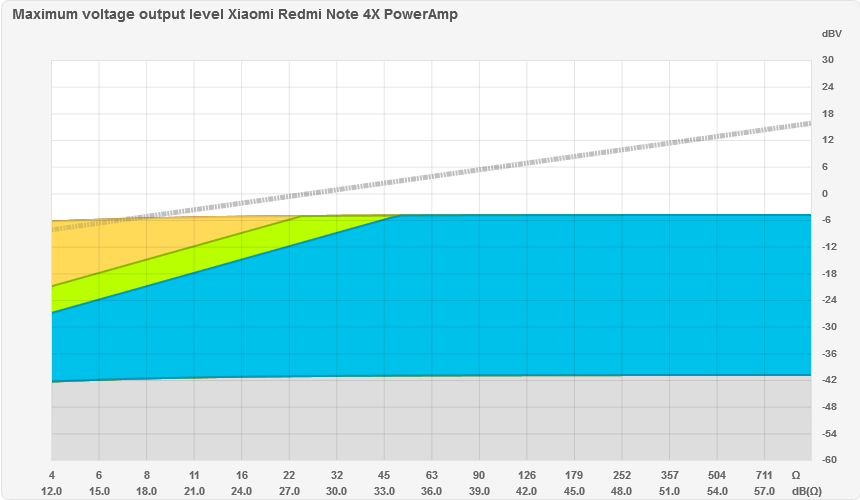Click the -54 vertical axis label
860x500 pixels.
(829, 434)
